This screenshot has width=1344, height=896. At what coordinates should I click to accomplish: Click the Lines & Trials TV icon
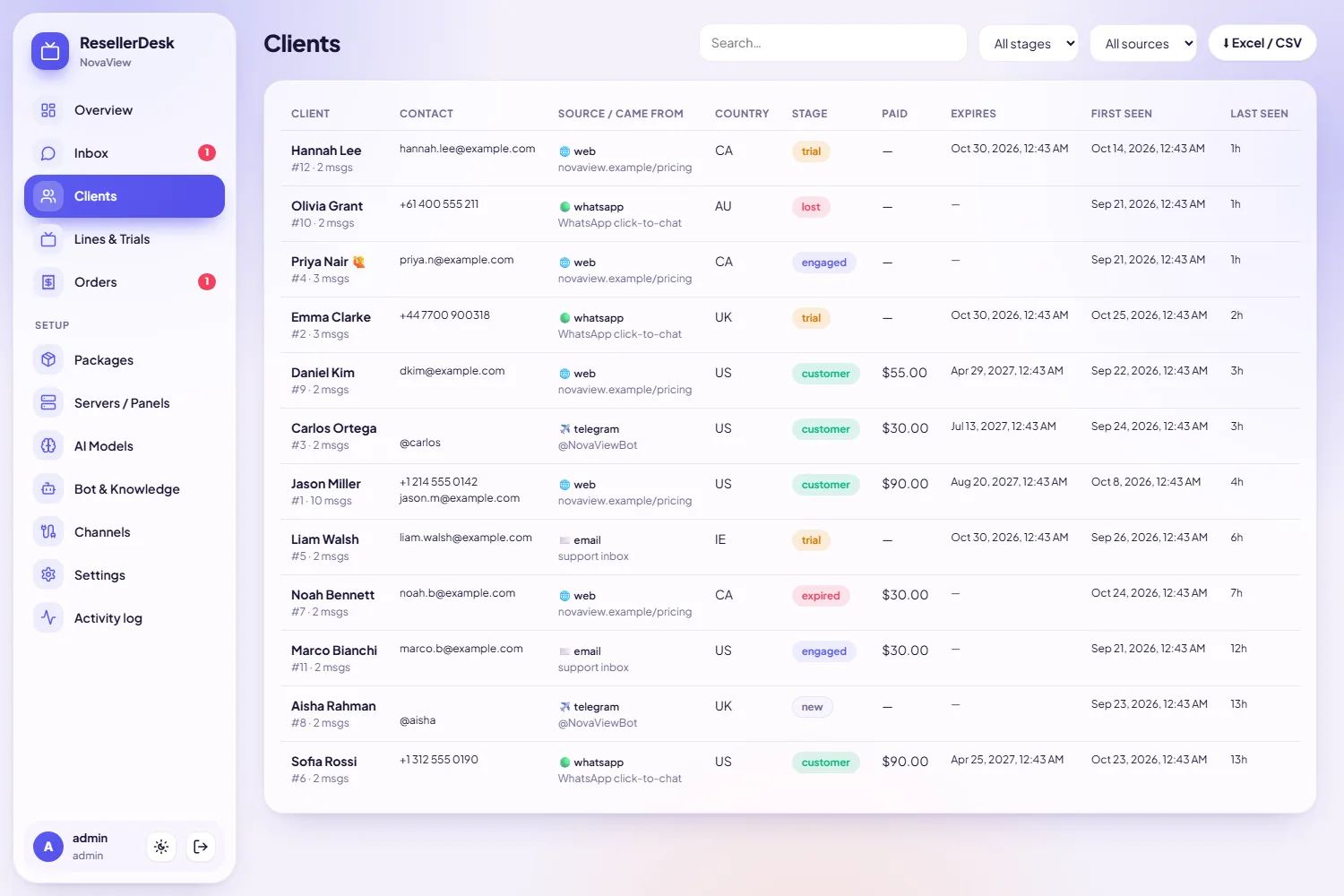coord(48,239)
